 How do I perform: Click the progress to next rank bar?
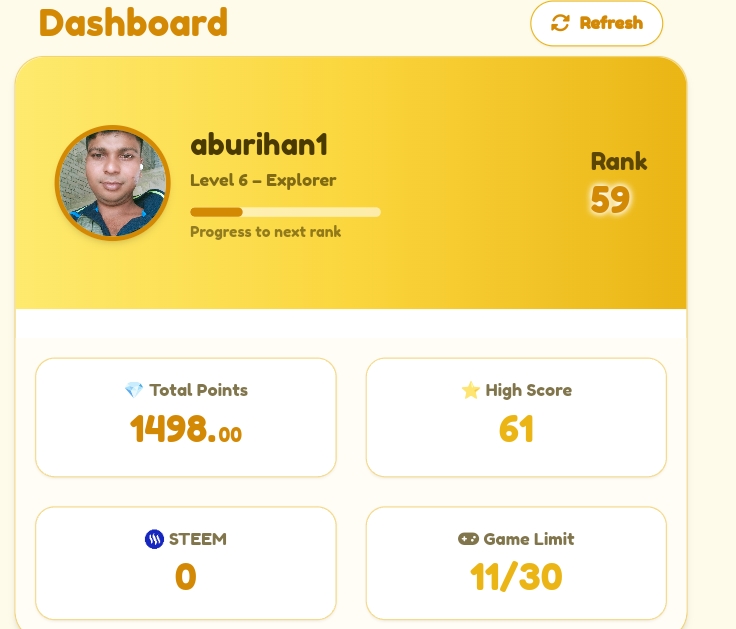click(x=285, y=212)
